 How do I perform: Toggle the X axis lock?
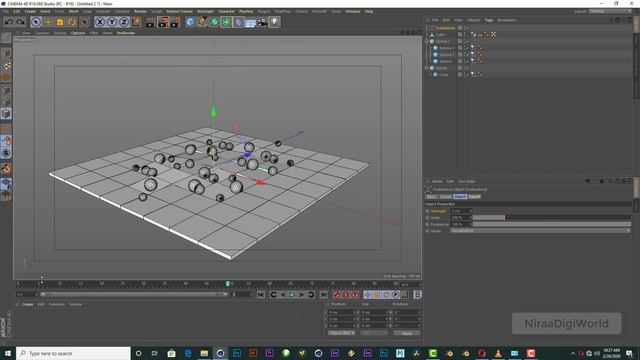pos(100,22)
